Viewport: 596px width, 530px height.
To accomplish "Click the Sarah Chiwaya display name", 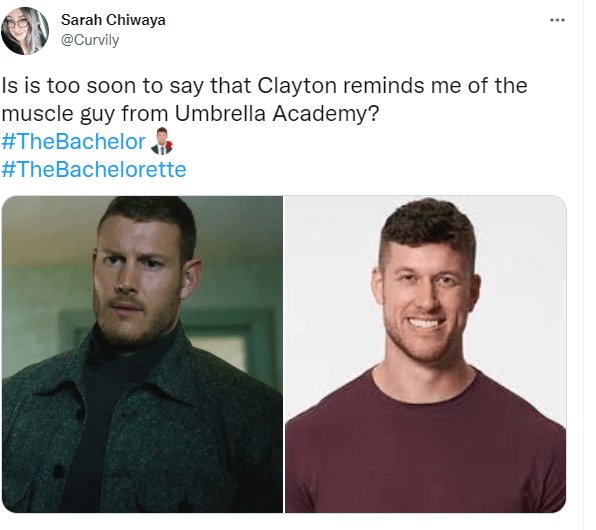I will pyautogui.click(x=113, y=20).
